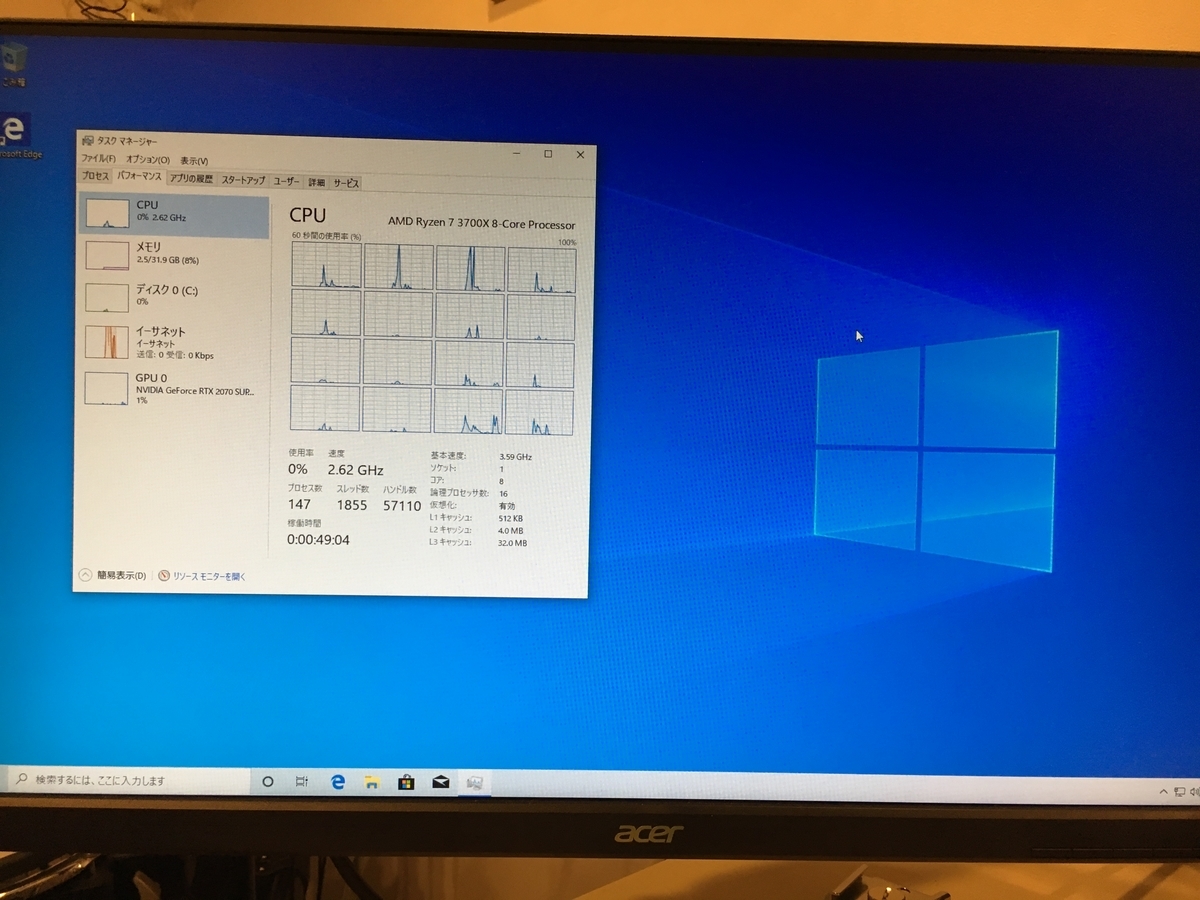Maximize the Task Manager window
This screenshot has height=900, width=1200.
(x=548, y=154)
